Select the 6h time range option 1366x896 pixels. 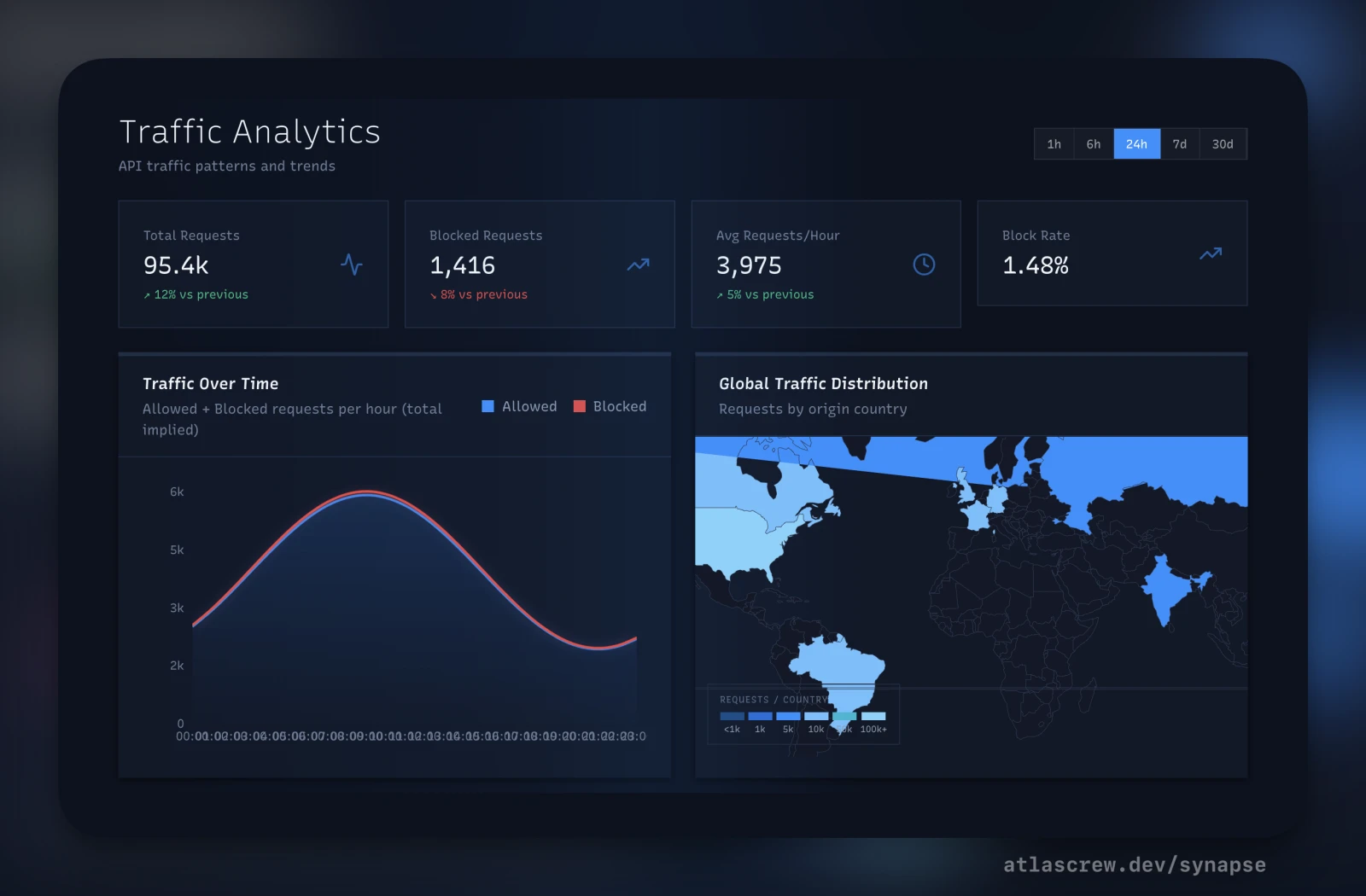pos(1094,143)
